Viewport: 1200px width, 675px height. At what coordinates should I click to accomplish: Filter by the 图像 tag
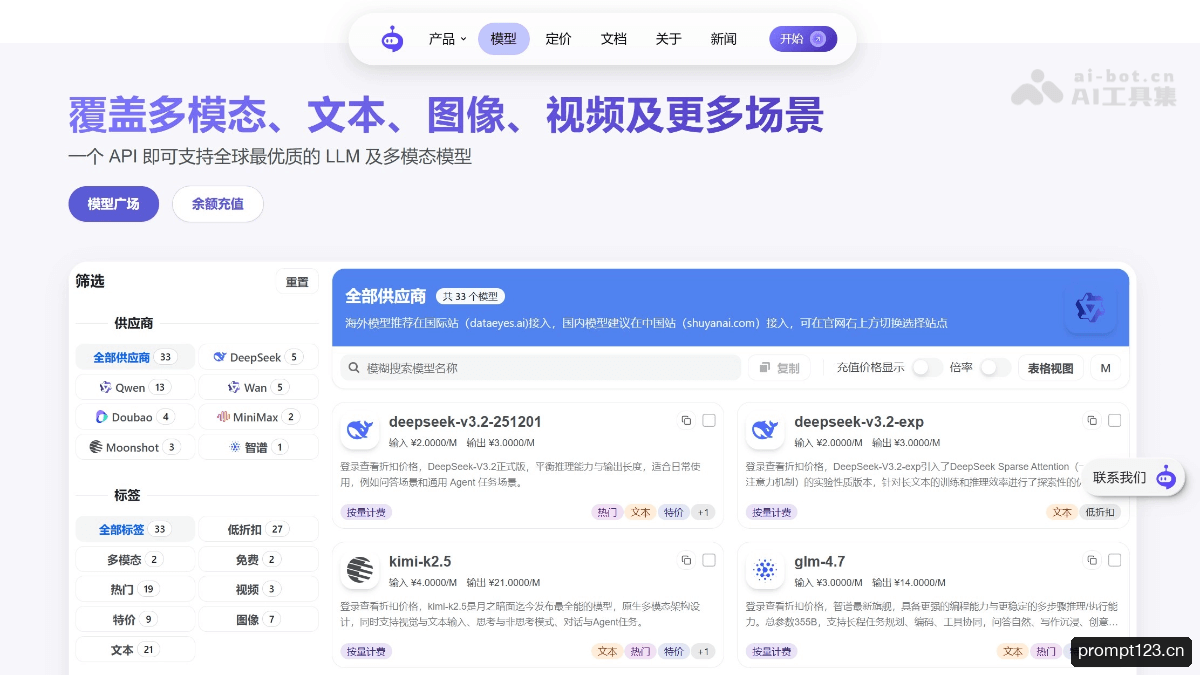click(259, 619)
